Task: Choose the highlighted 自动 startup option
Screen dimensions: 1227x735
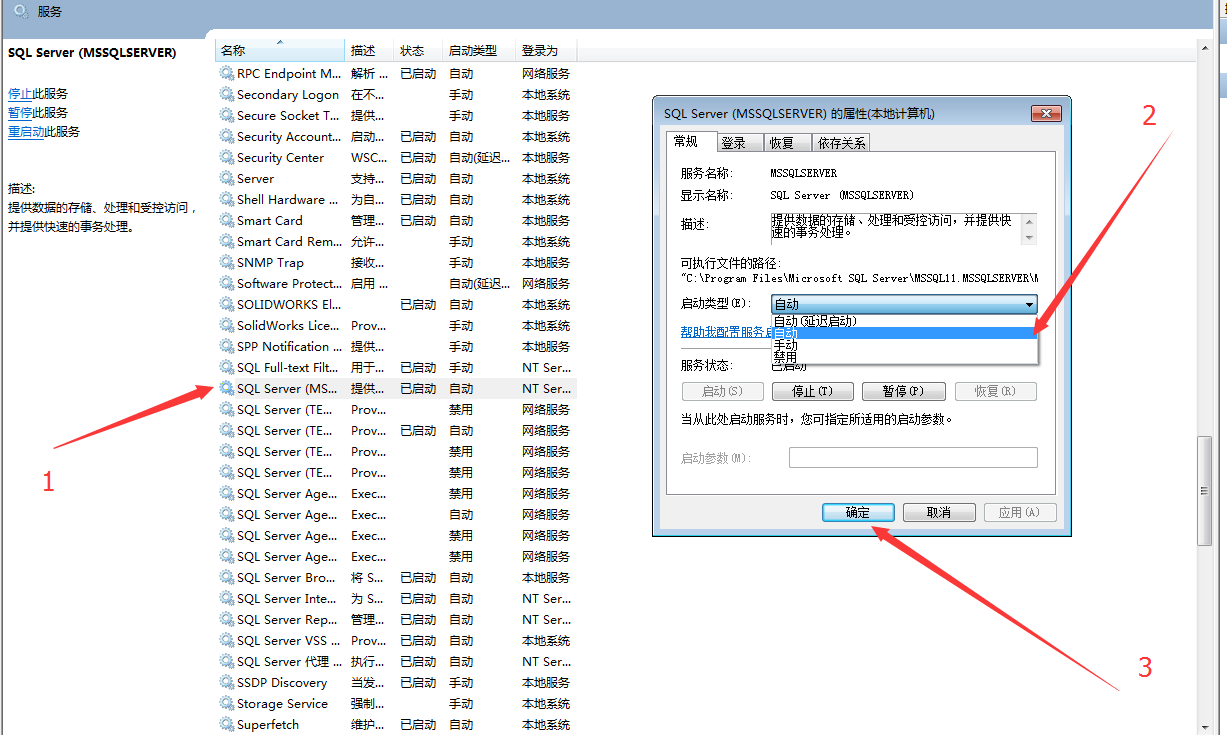Action: click(x=904, y=333)
